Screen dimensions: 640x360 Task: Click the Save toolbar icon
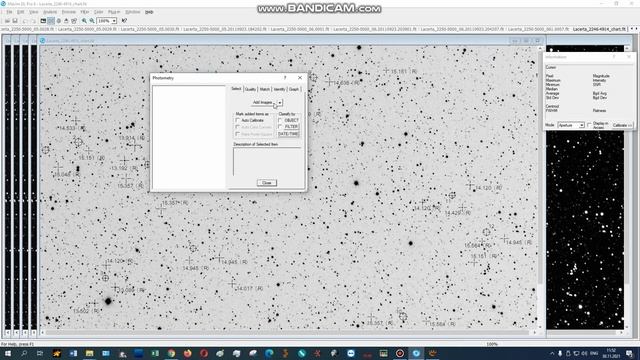click(x=15, y=21)
